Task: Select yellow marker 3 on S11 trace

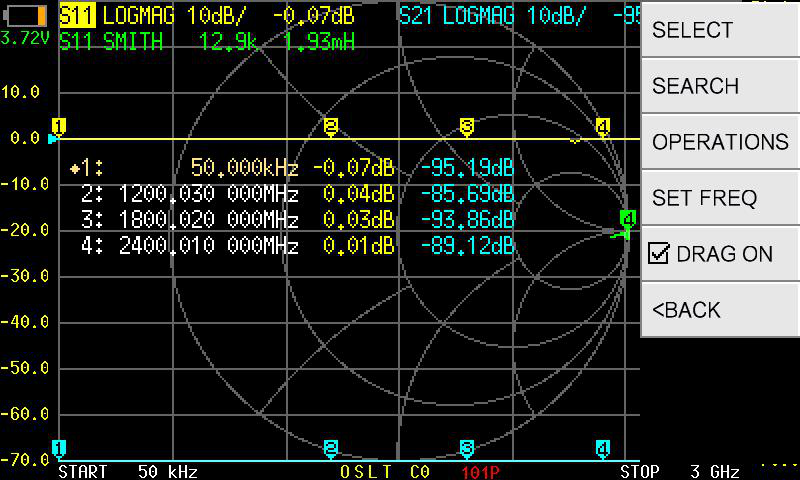Action: pyautogui.click(x=467, y=127)
